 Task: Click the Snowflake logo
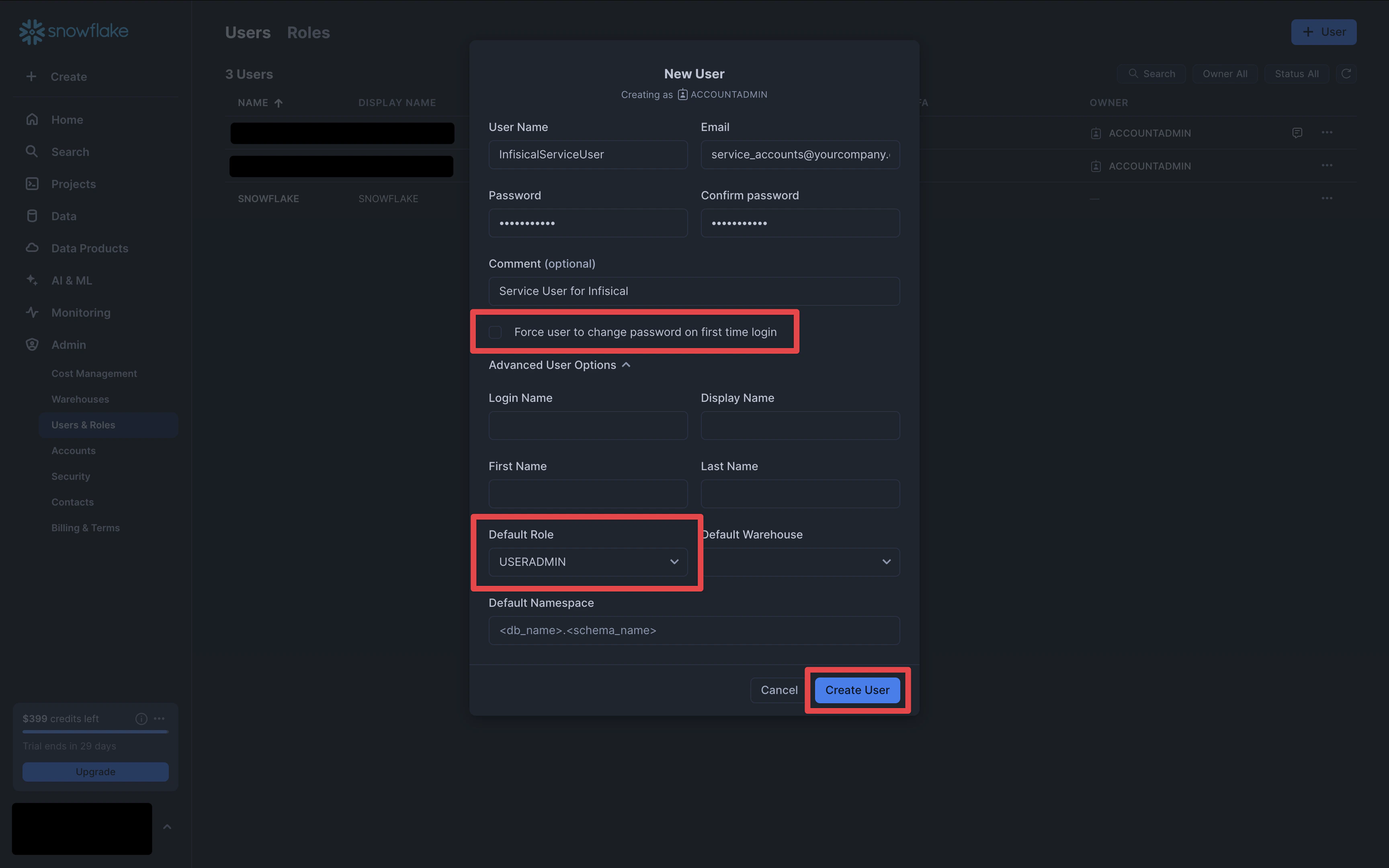(x=74, y=32)
